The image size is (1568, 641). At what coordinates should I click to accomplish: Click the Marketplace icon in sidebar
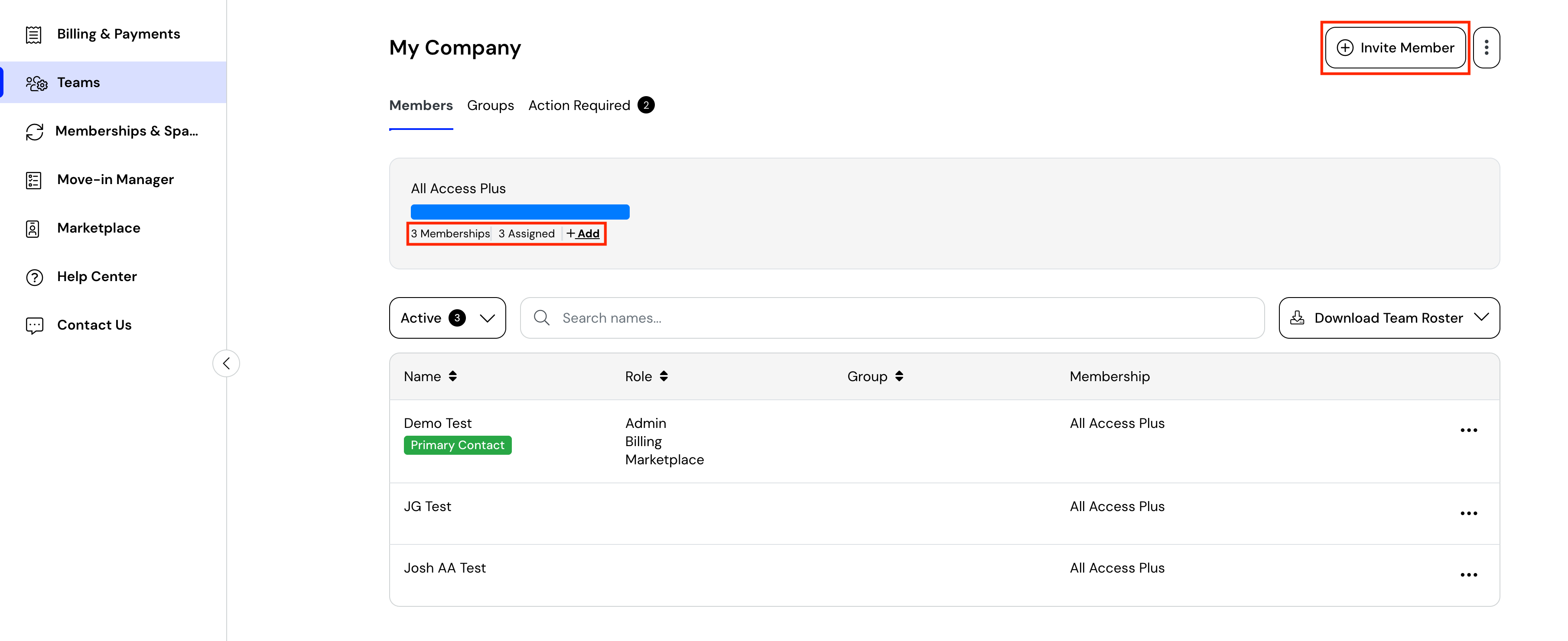click(x=33, y=229)
